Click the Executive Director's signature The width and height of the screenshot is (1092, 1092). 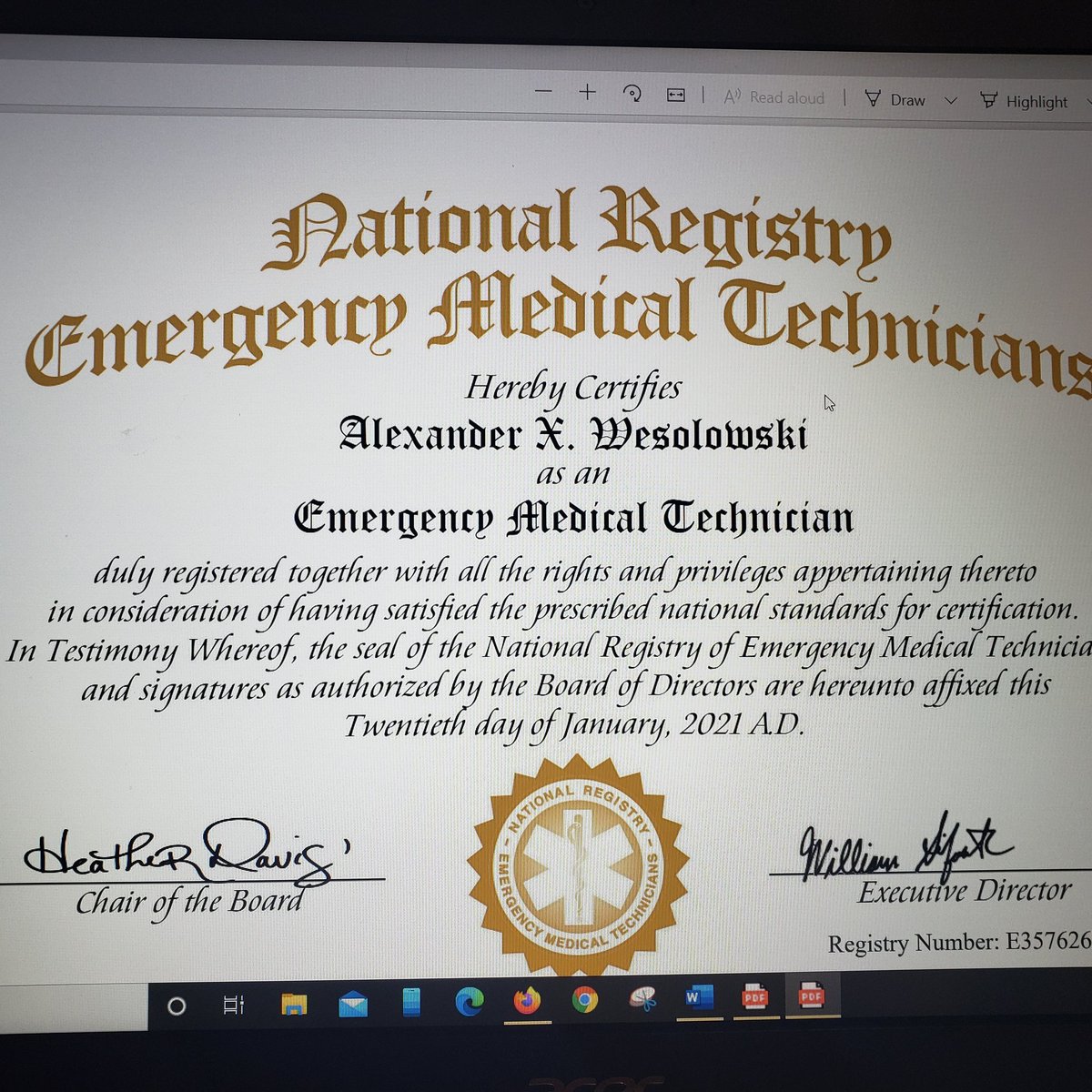905,846
